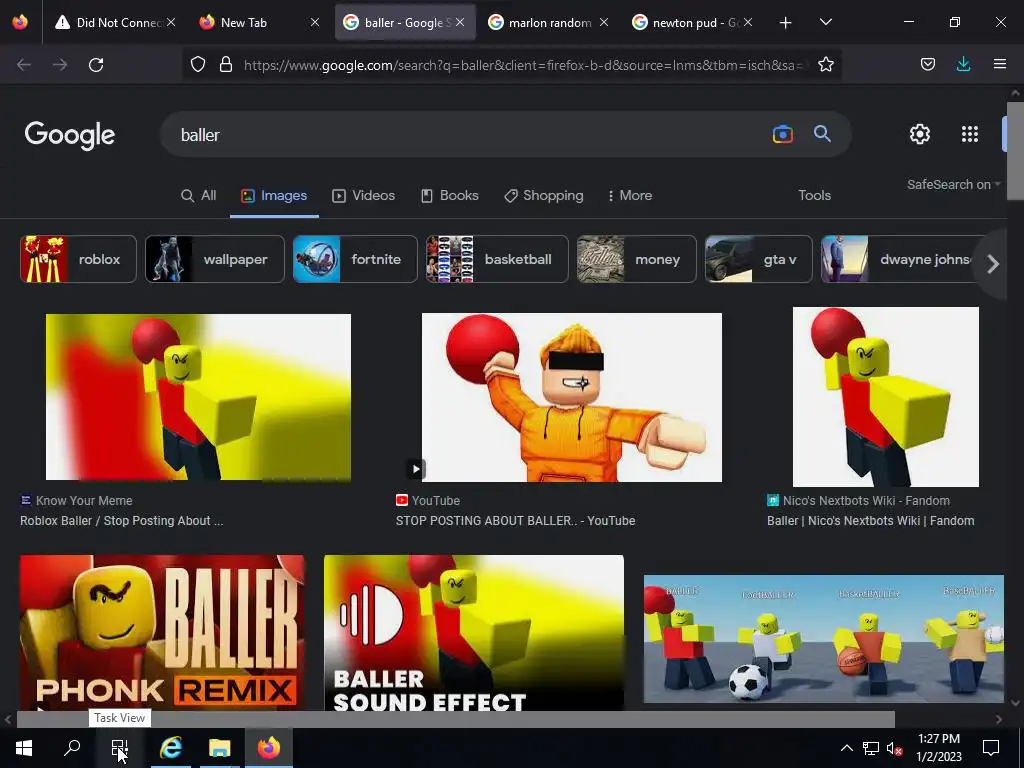This screenshot has width=1024, height=768.
Task: Click the magnifier search button
Action: 822,134
